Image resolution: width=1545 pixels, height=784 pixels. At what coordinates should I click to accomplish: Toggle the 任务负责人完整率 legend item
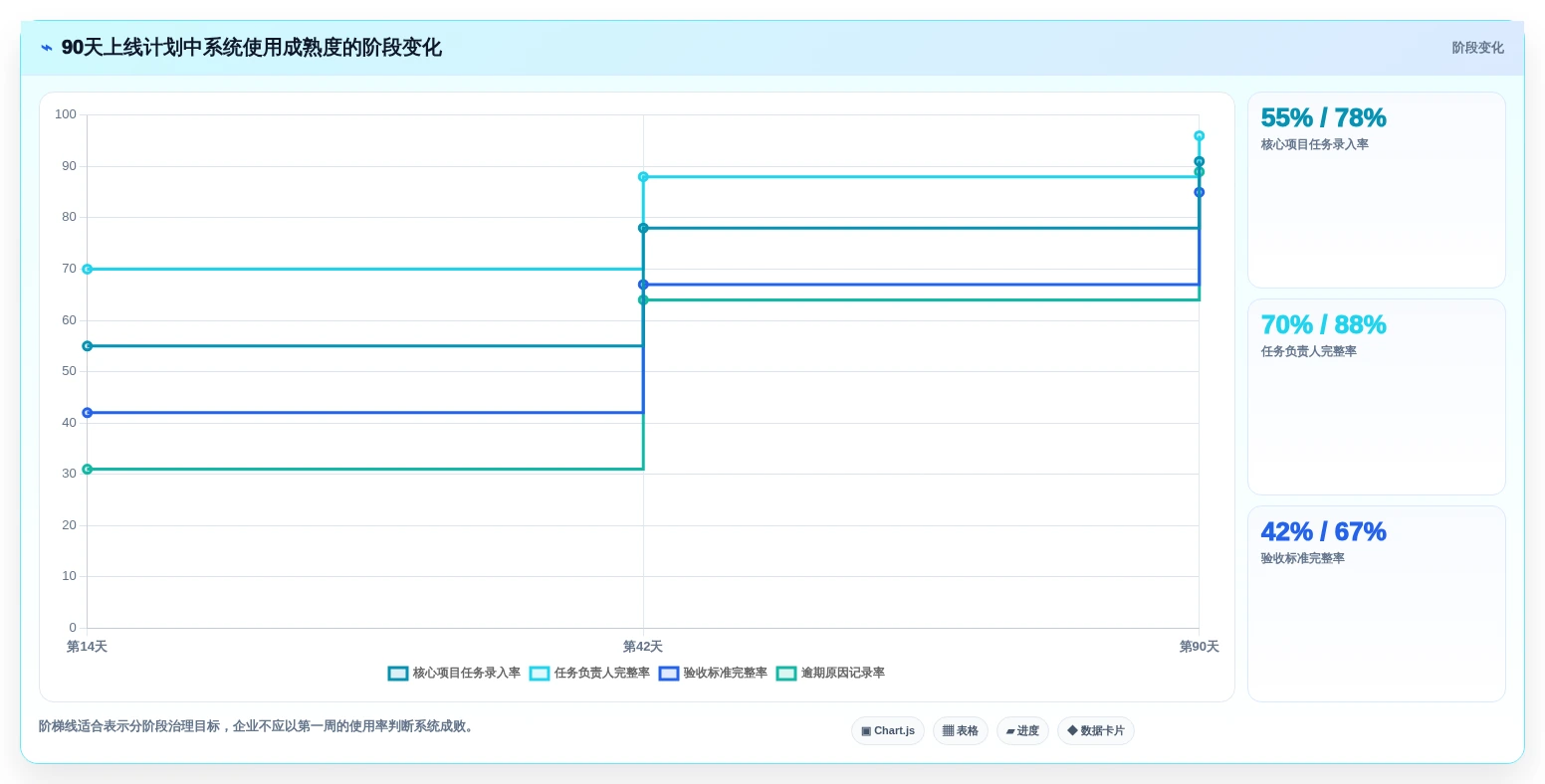pos(589,674)
